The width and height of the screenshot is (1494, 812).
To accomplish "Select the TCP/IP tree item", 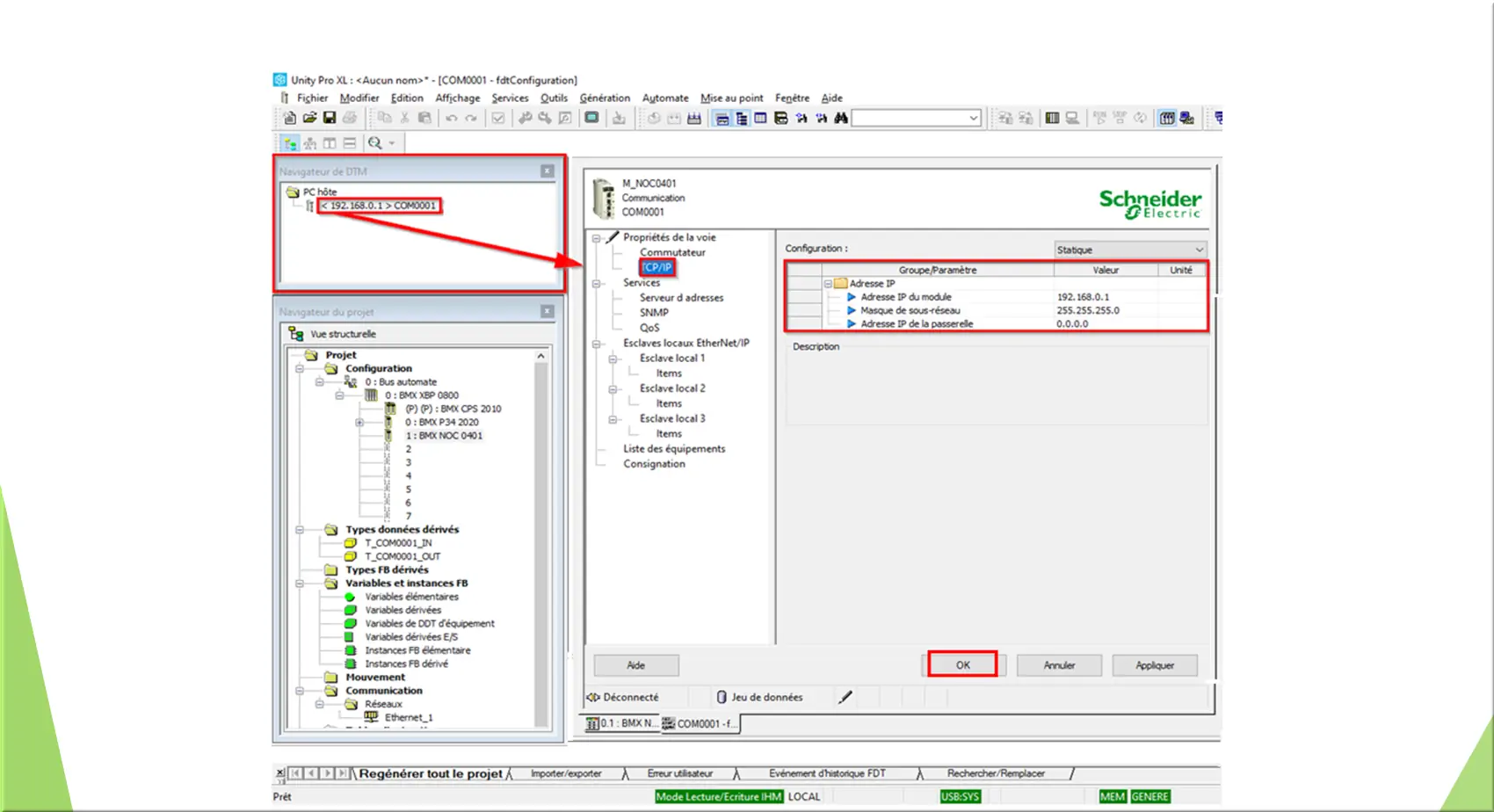I will (x=656, y=267).
